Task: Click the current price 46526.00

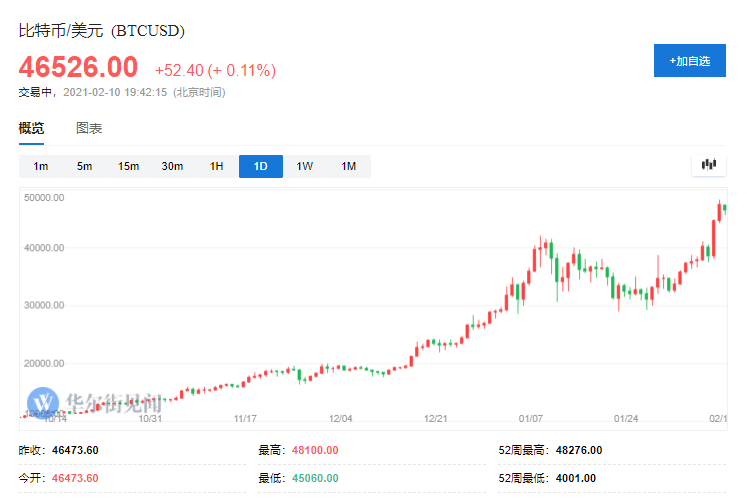Action: pos(78,68)
